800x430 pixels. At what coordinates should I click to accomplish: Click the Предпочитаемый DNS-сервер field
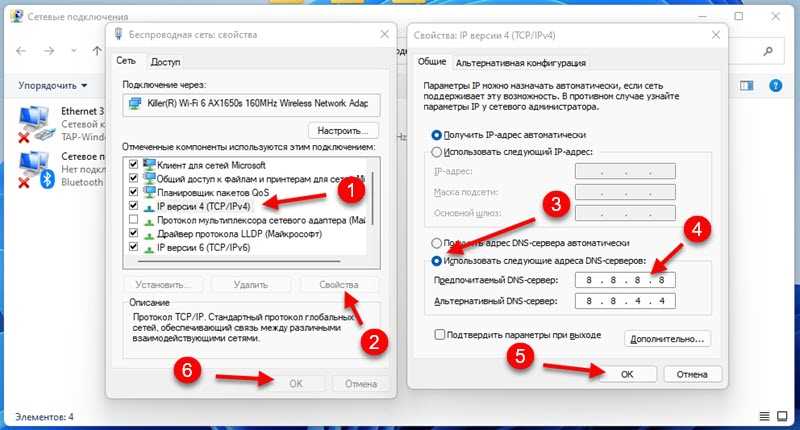(625, 280)
